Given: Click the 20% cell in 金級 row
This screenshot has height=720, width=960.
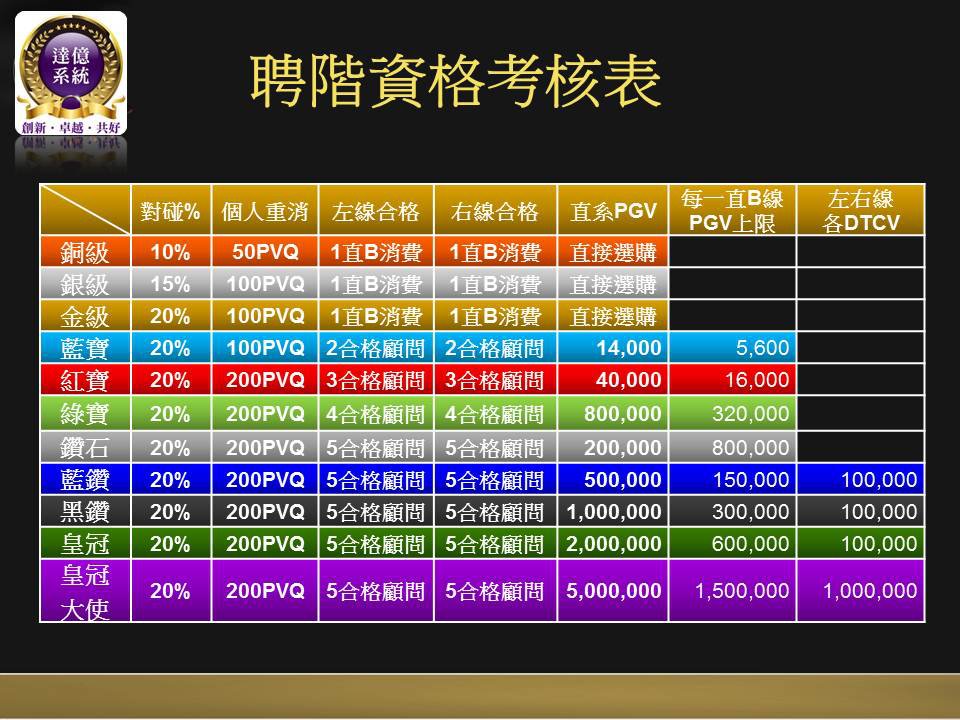Looking at the screenshot, I should [170, 316].
